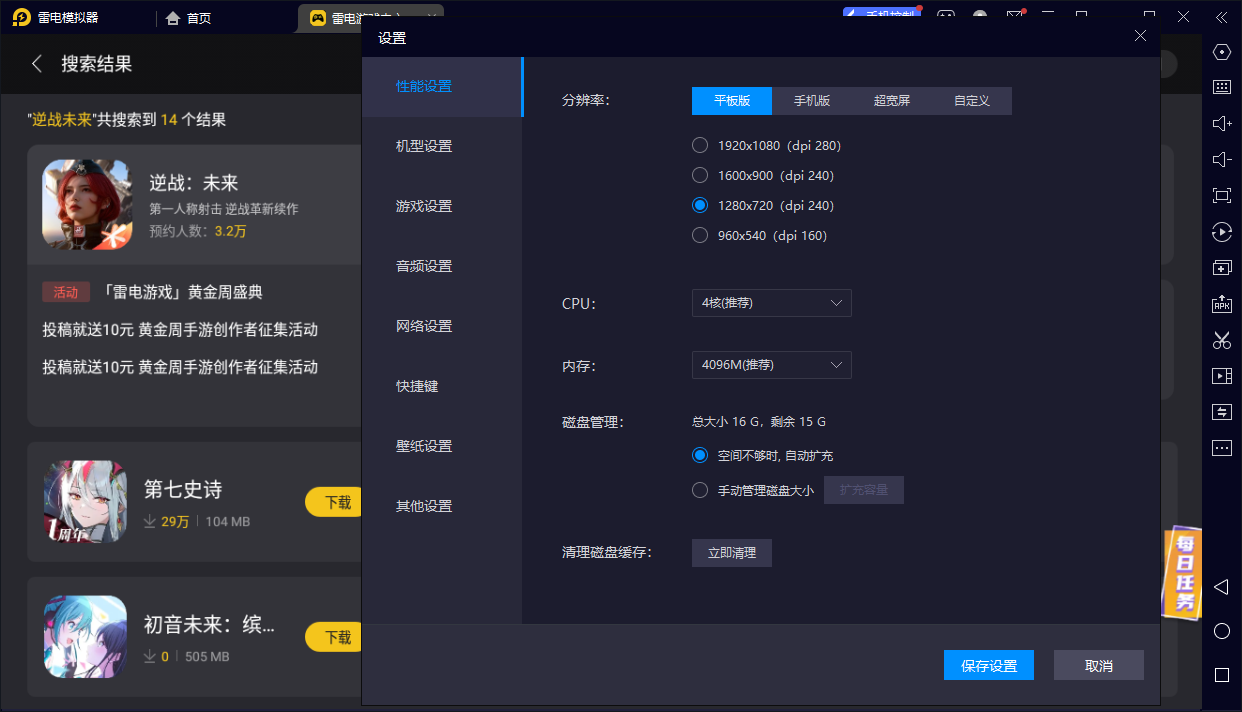Open the memory size dropdown

[x=771, y=365]
